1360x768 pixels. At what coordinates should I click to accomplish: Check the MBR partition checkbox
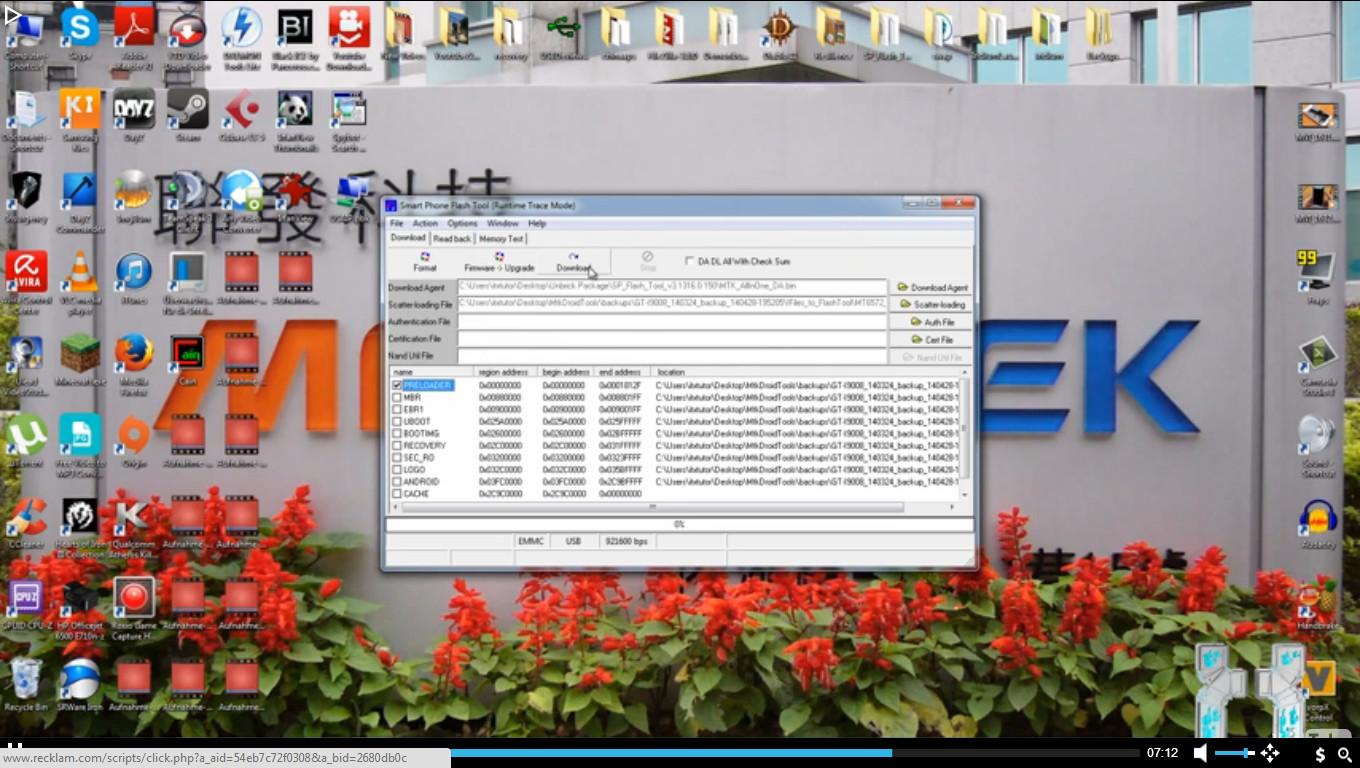point(397,397)
